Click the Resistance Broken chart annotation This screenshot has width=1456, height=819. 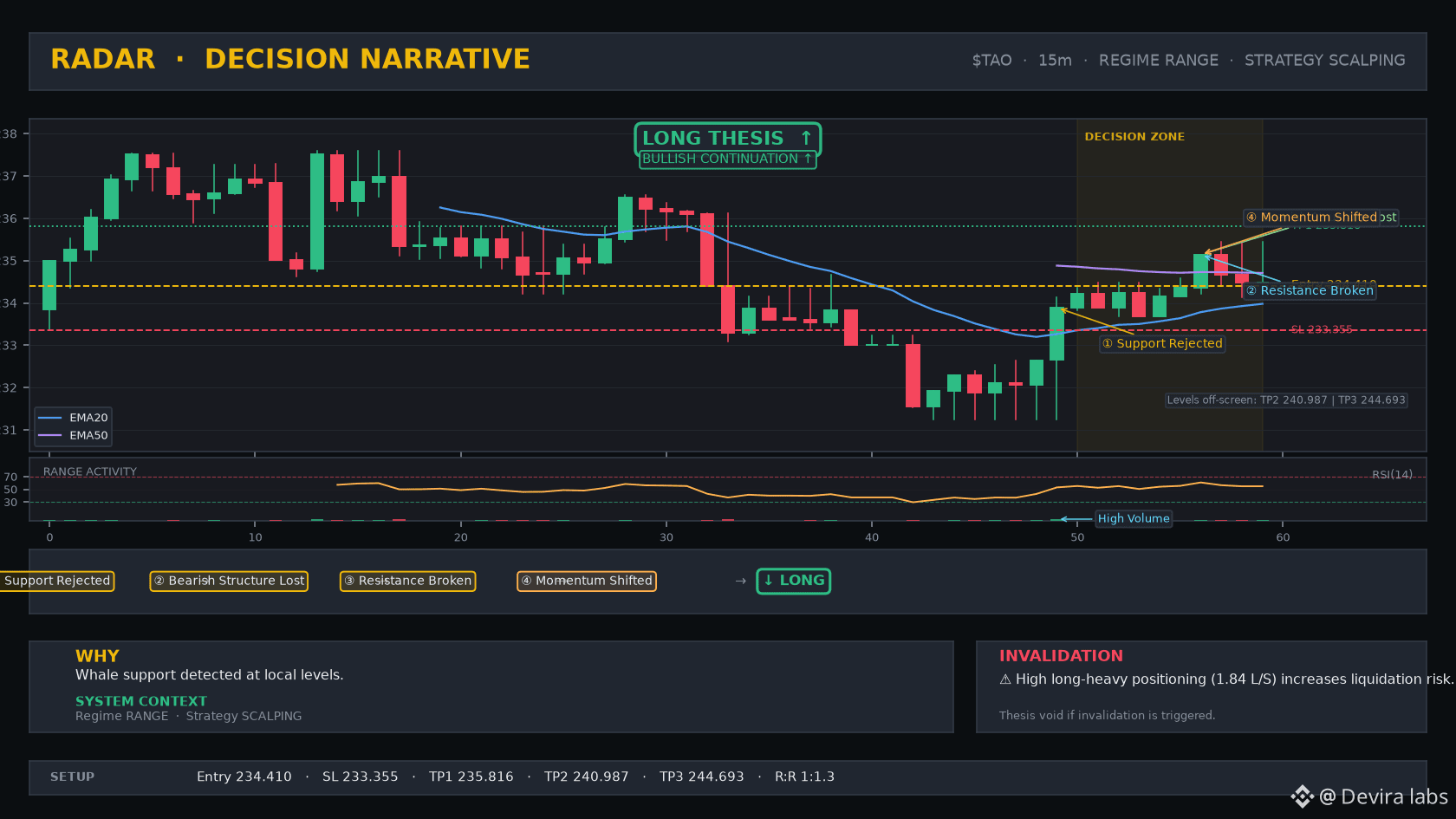pyautogui.click(x=1310, y=291)
